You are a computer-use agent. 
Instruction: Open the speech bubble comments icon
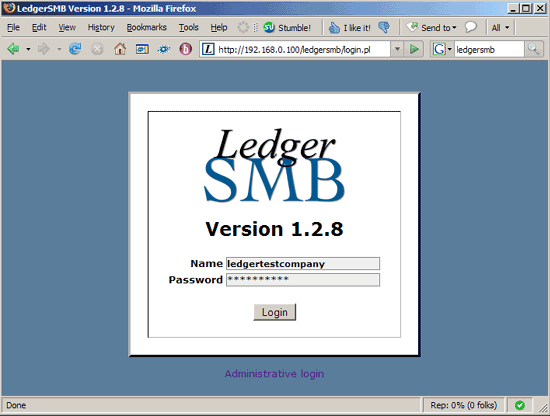(x=470, y=27)
